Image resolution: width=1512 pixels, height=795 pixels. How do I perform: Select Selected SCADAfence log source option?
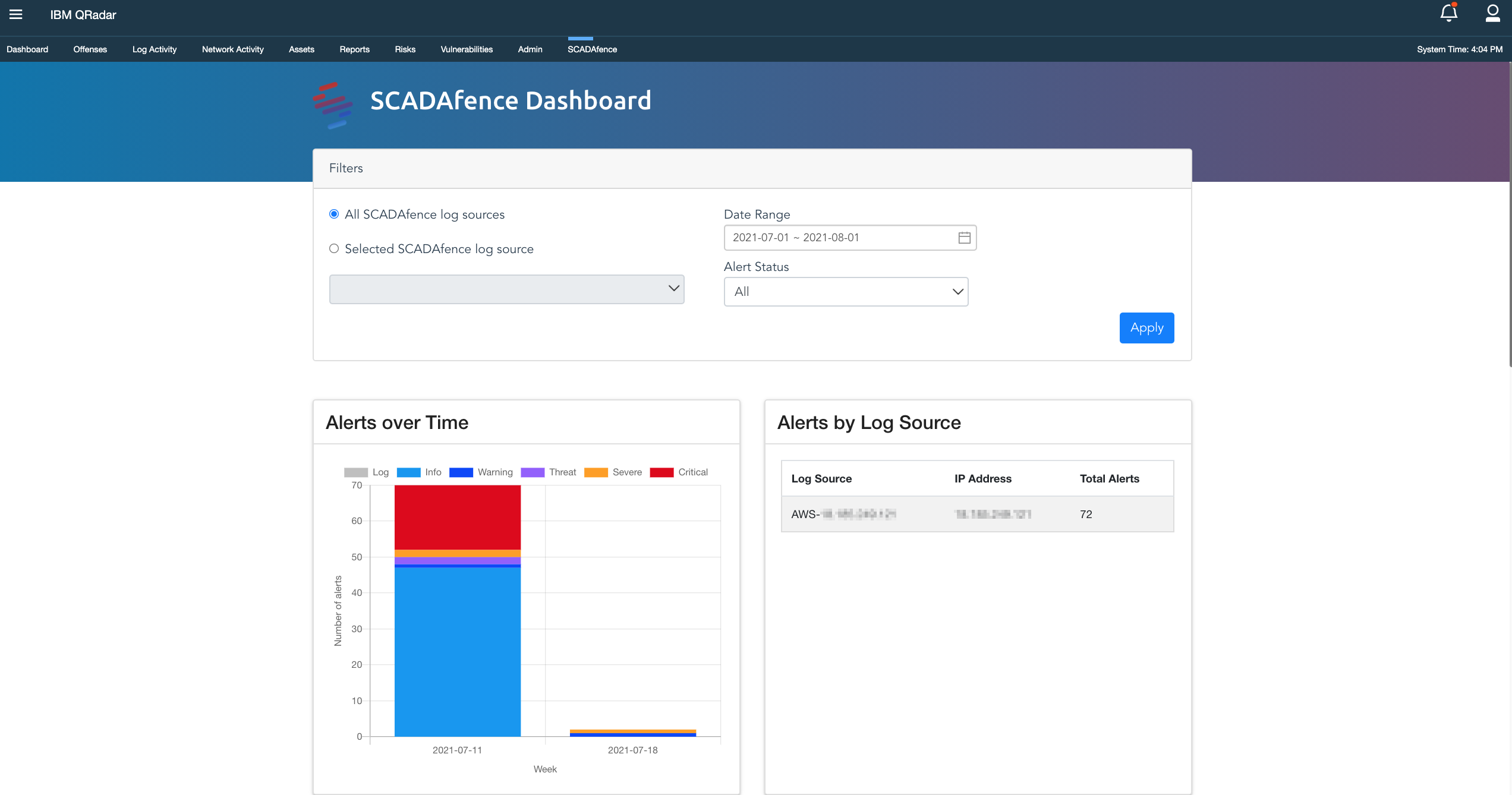[x=333, y=249]
